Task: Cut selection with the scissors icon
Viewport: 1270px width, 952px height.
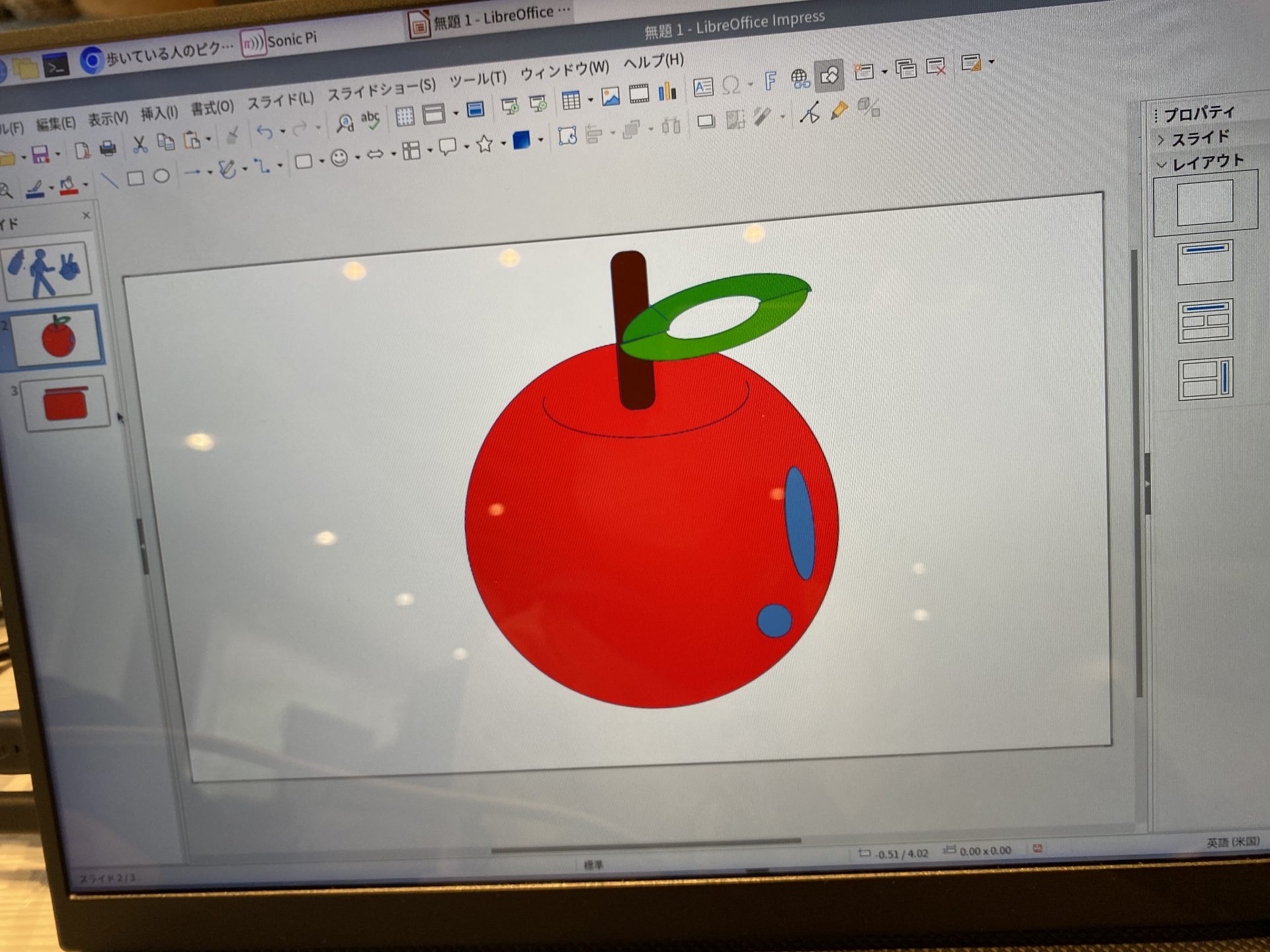Action: pyautogui.click(x=140, y=144)
